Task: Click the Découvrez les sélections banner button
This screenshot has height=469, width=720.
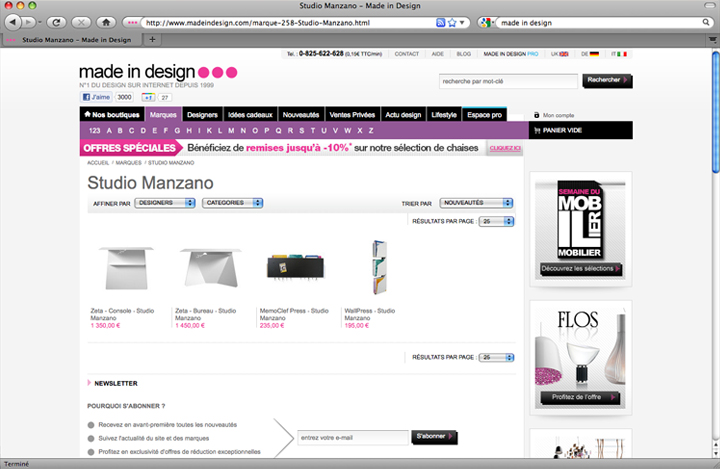Action: [581, 269]
